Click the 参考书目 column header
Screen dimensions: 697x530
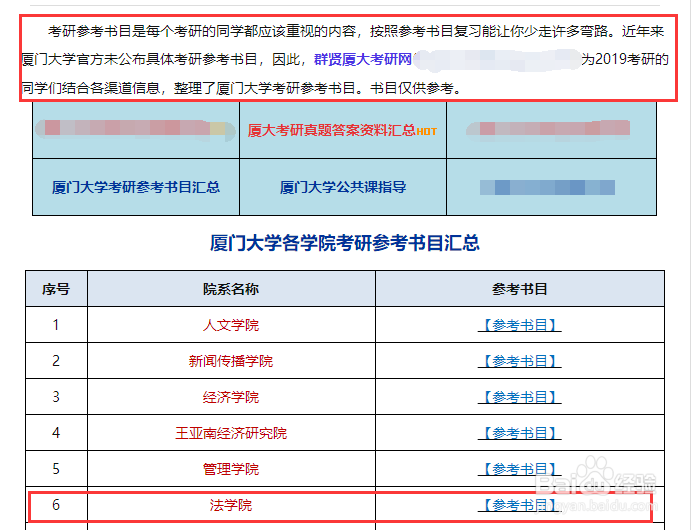click(x=520, y=289)
